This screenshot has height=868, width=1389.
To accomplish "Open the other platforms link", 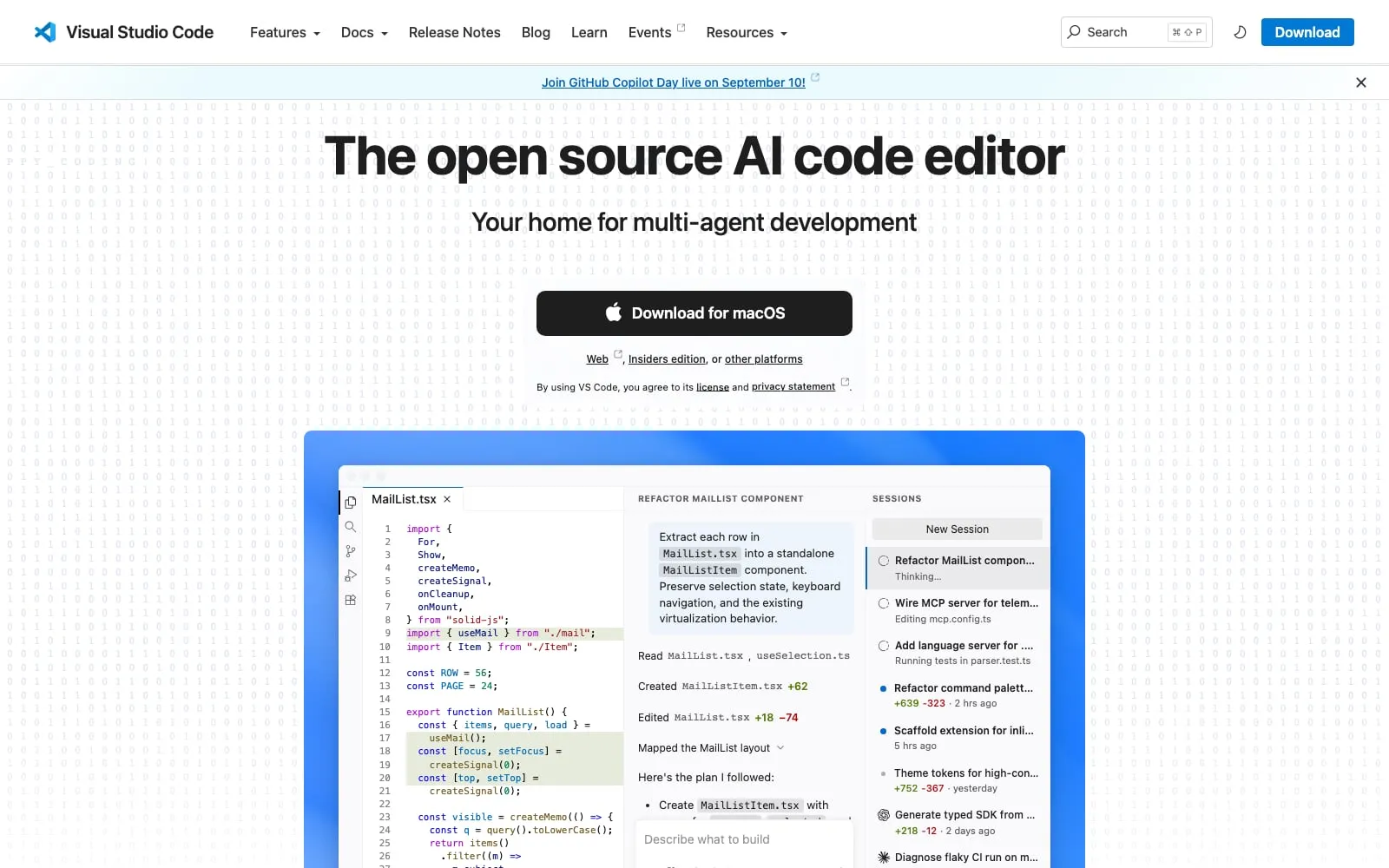I will coord(764,359).
